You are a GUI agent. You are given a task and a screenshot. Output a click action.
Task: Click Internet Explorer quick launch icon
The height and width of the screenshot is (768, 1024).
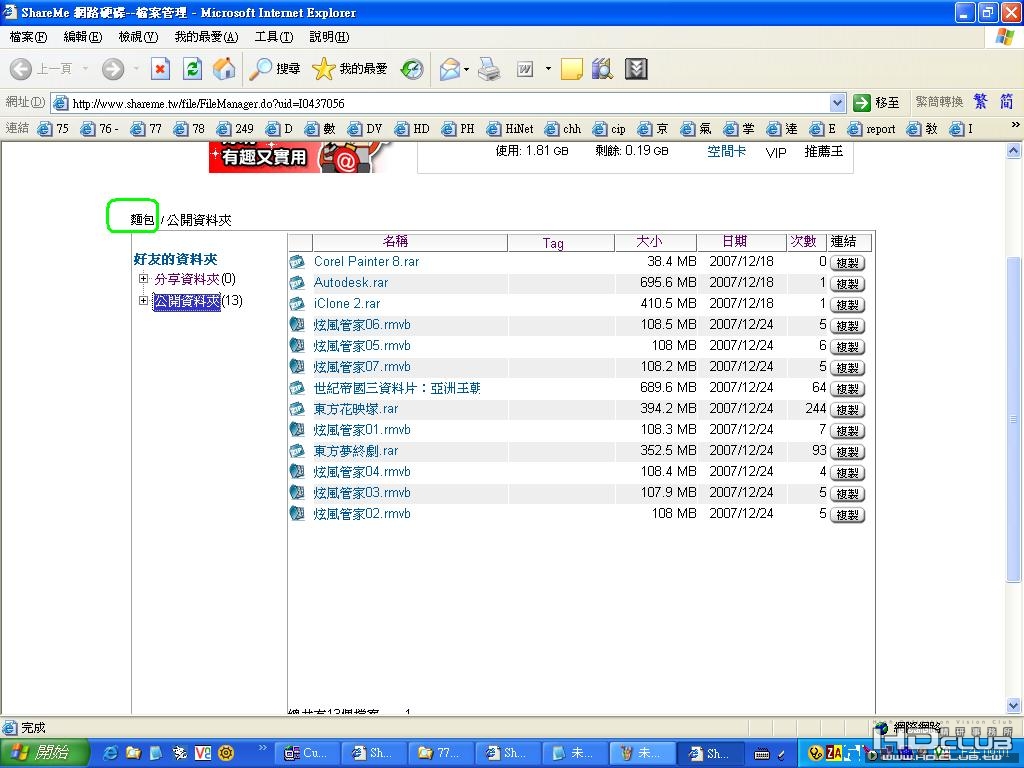point(111,753)
